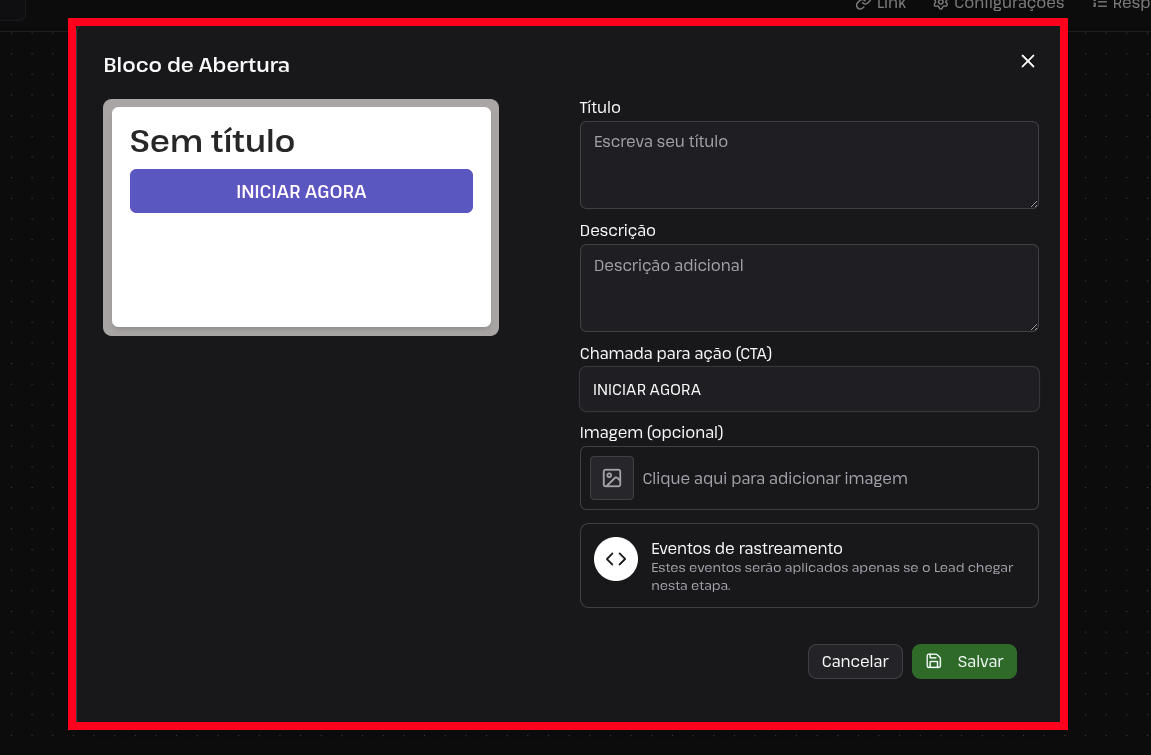Open Configurações in the top bar

(998, 4)
